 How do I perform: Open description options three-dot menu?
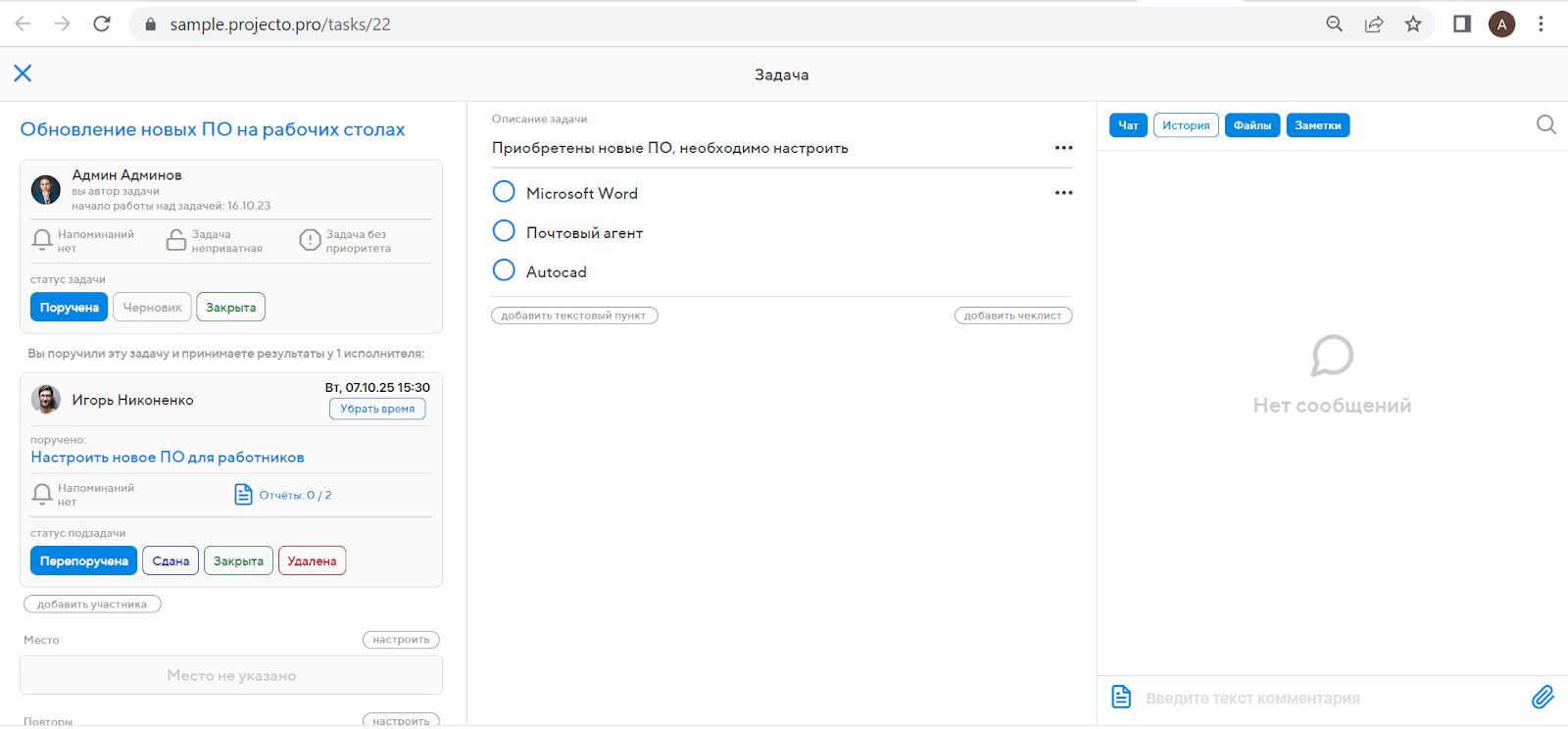click(x=1063, y=148)
